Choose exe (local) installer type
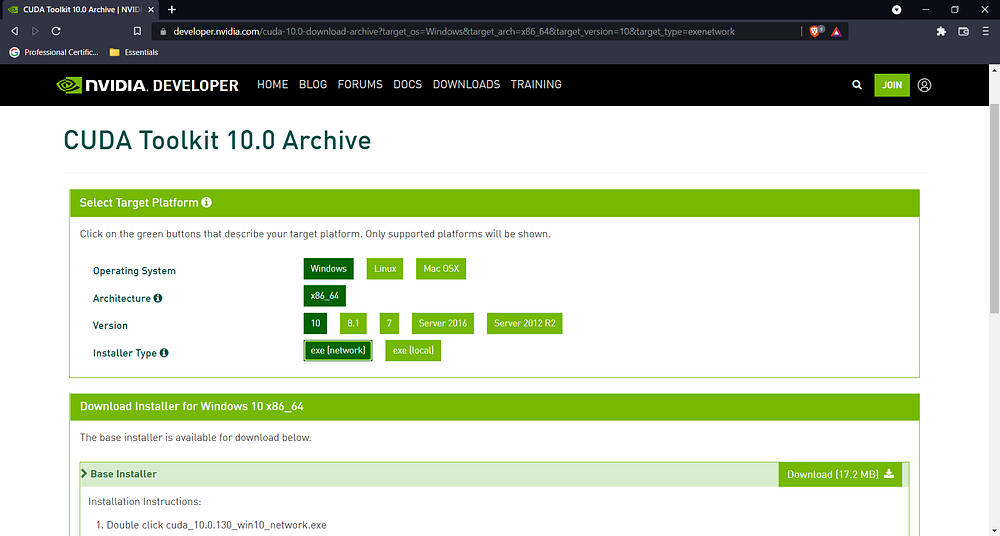Viewport: 1000px width, 536px height. 413,350
